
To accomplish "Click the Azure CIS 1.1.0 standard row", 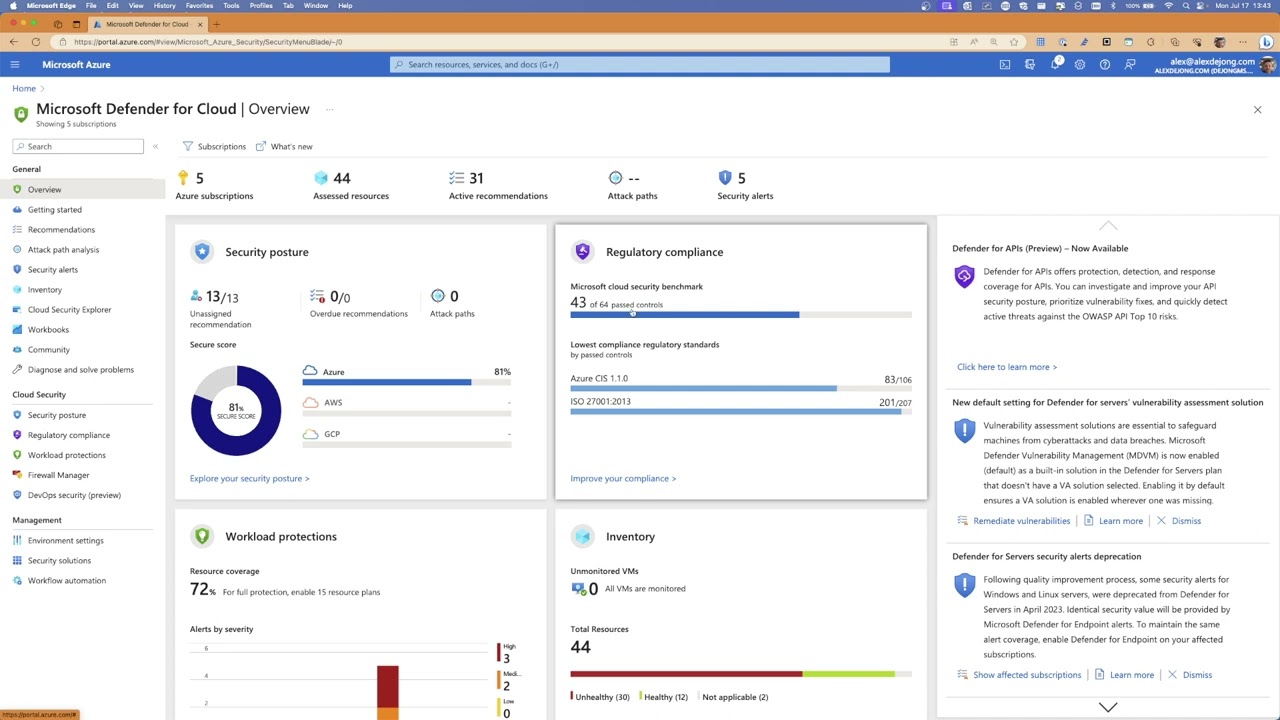I will point(741,381).
